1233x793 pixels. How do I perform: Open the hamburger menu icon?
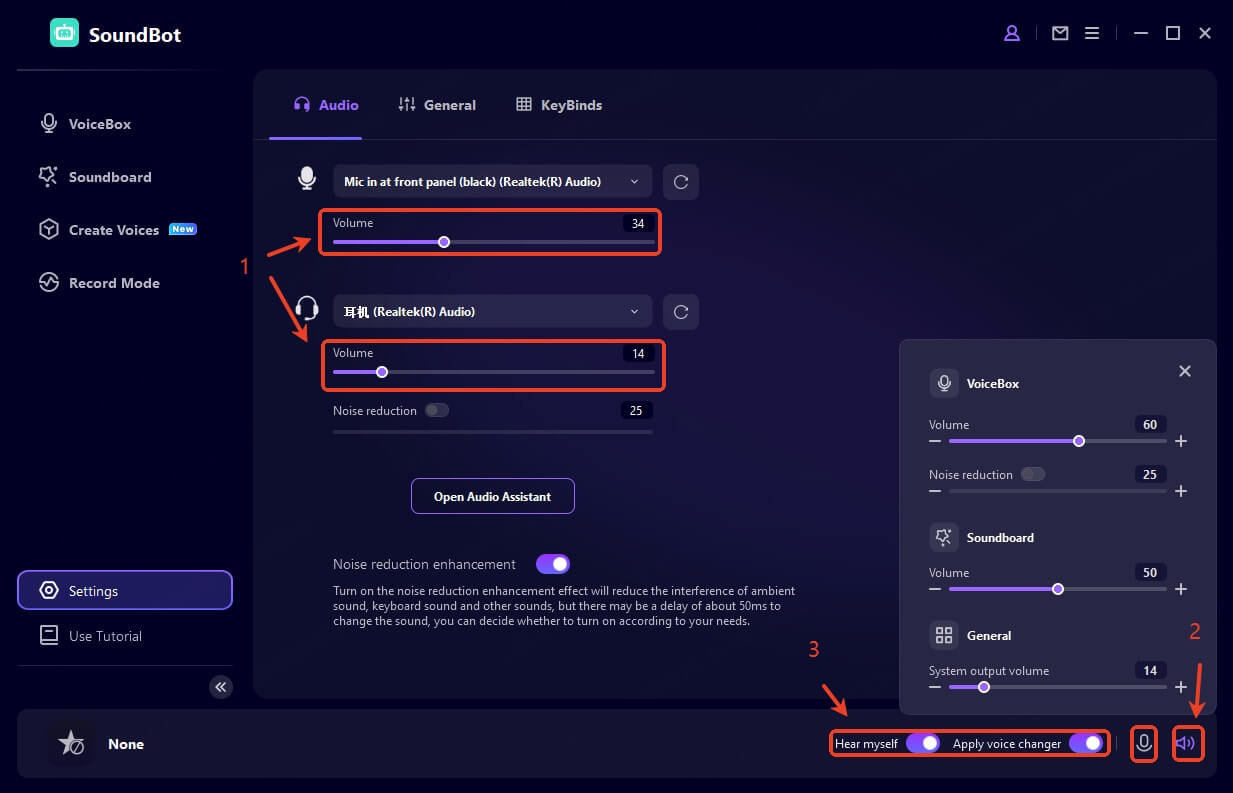(1092, 33)
